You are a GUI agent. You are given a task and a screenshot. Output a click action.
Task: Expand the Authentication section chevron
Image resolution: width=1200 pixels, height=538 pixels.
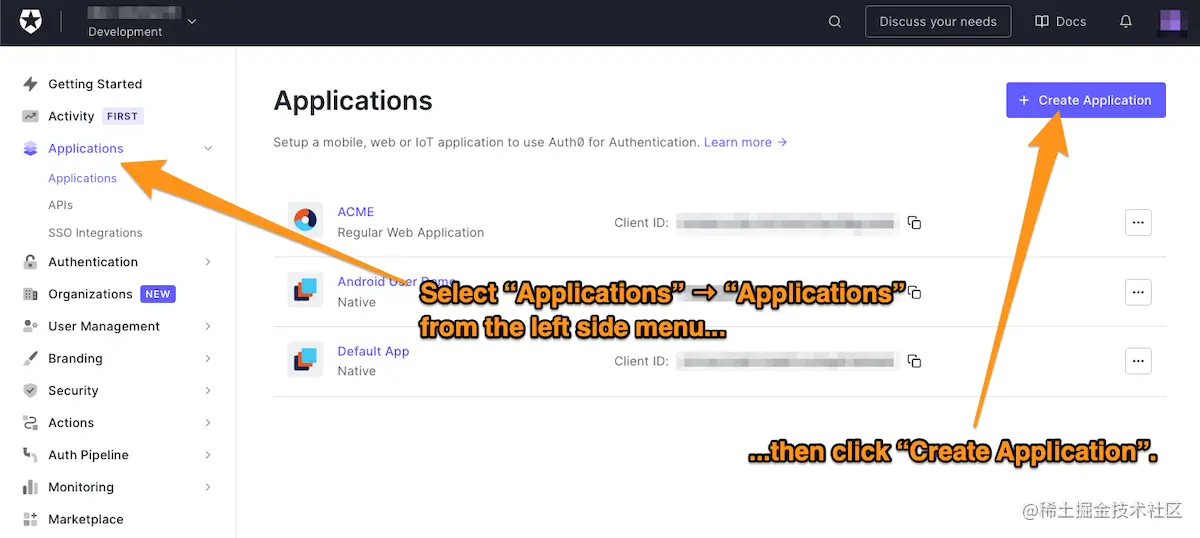click(208, 262)
